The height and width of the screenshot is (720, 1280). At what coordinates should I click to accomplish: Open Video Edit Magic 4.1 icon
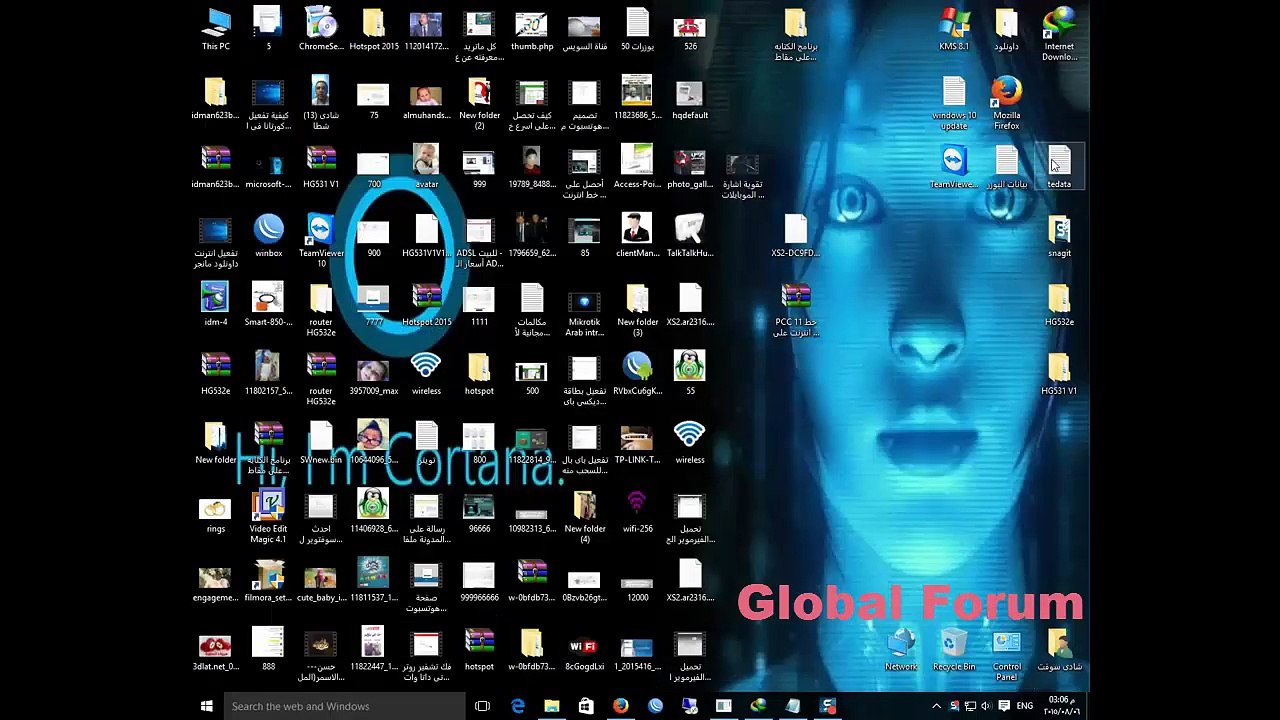[268, 517]
